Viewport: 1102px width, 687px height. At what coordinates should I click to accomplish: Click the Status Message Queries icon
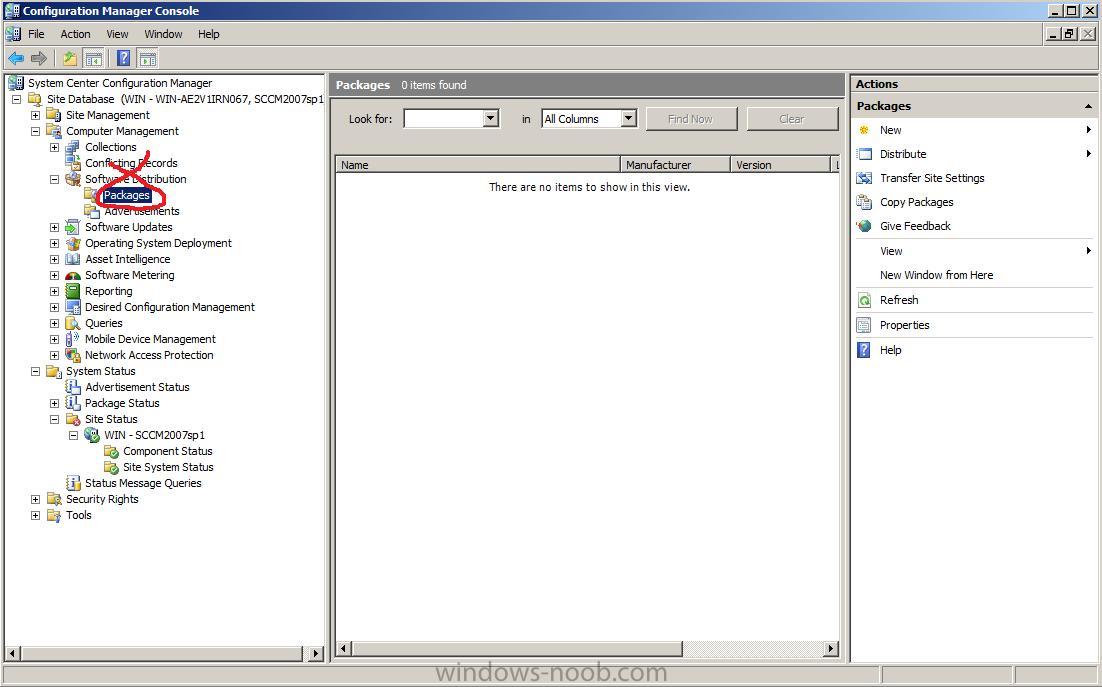pyautogui.click(x=72, y=483)
